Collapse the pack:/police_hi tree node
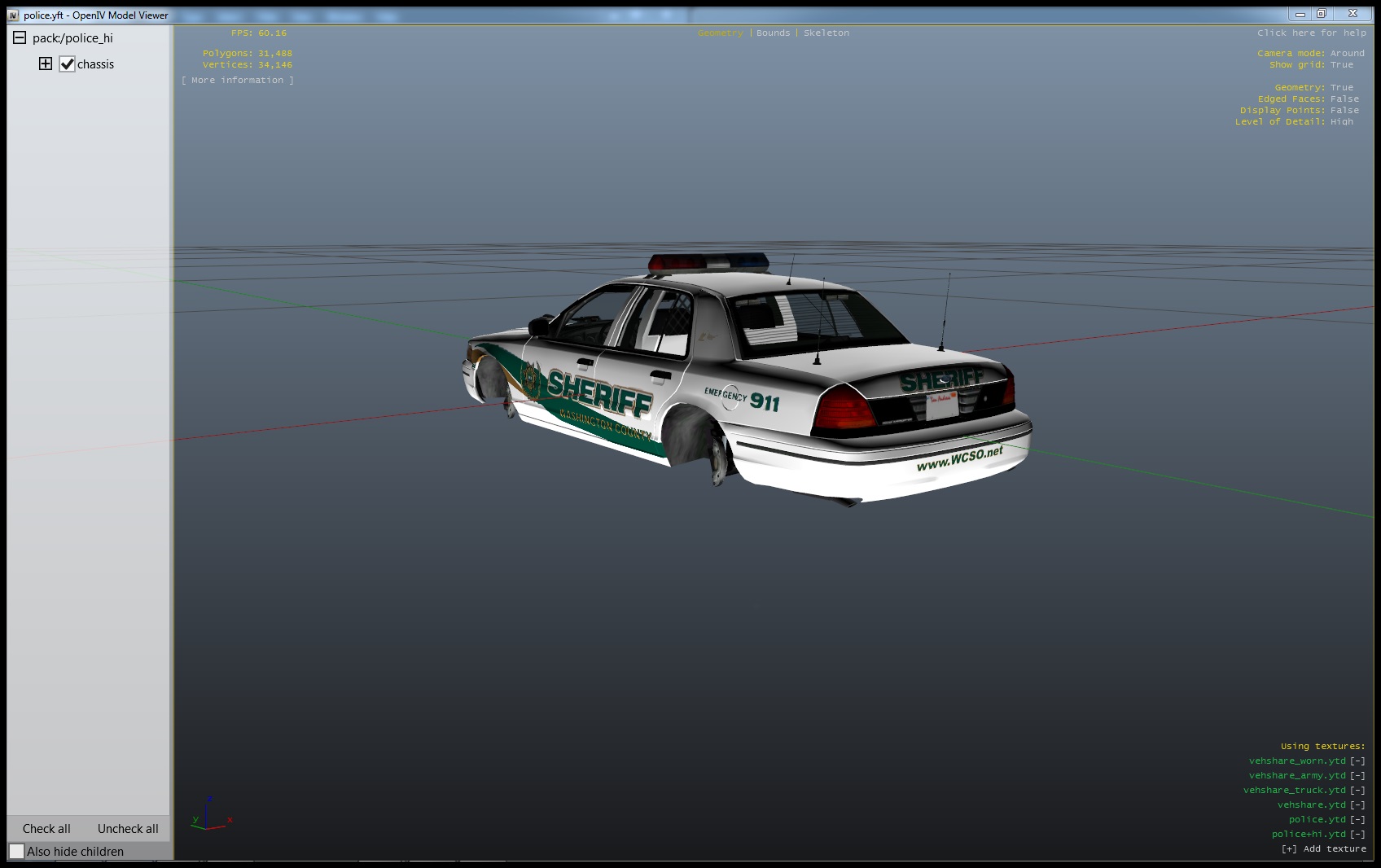Image resolution: width=1381 pixels, height=868 pixels. 20,37
